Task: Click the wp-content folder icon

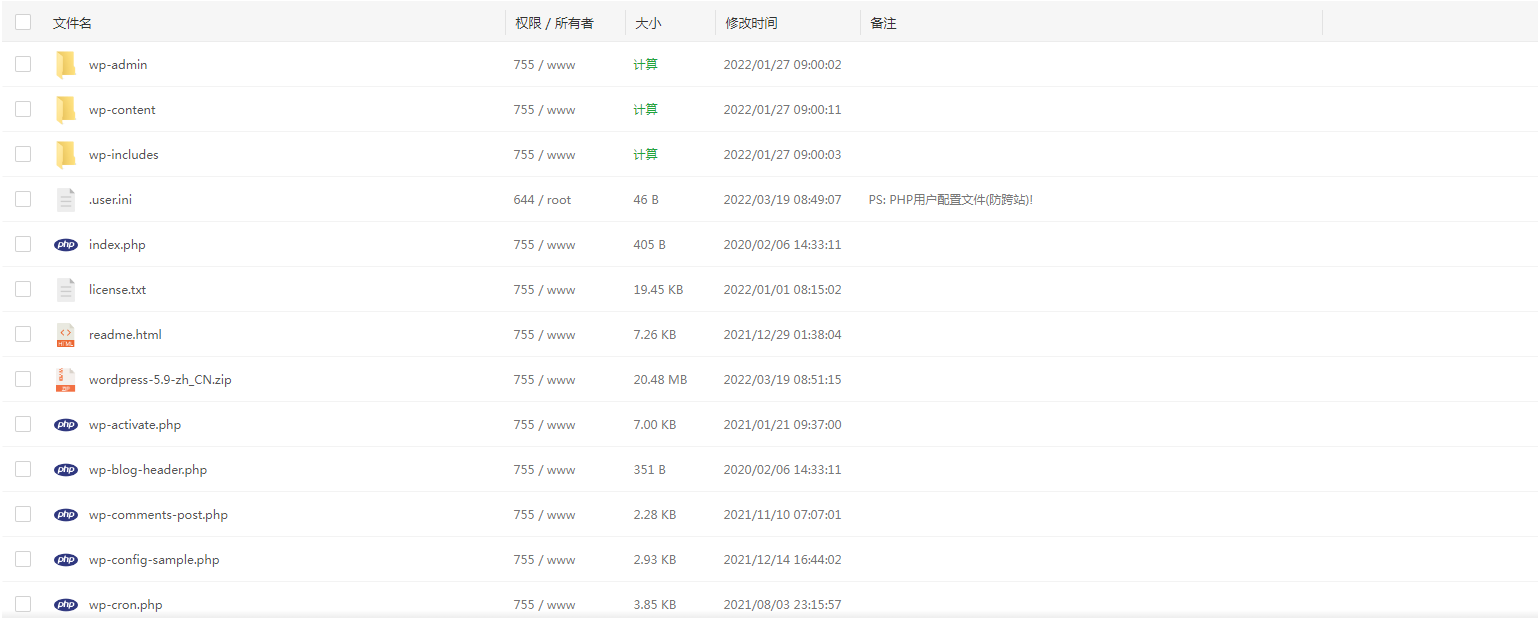Action: [x=66, y=109]
